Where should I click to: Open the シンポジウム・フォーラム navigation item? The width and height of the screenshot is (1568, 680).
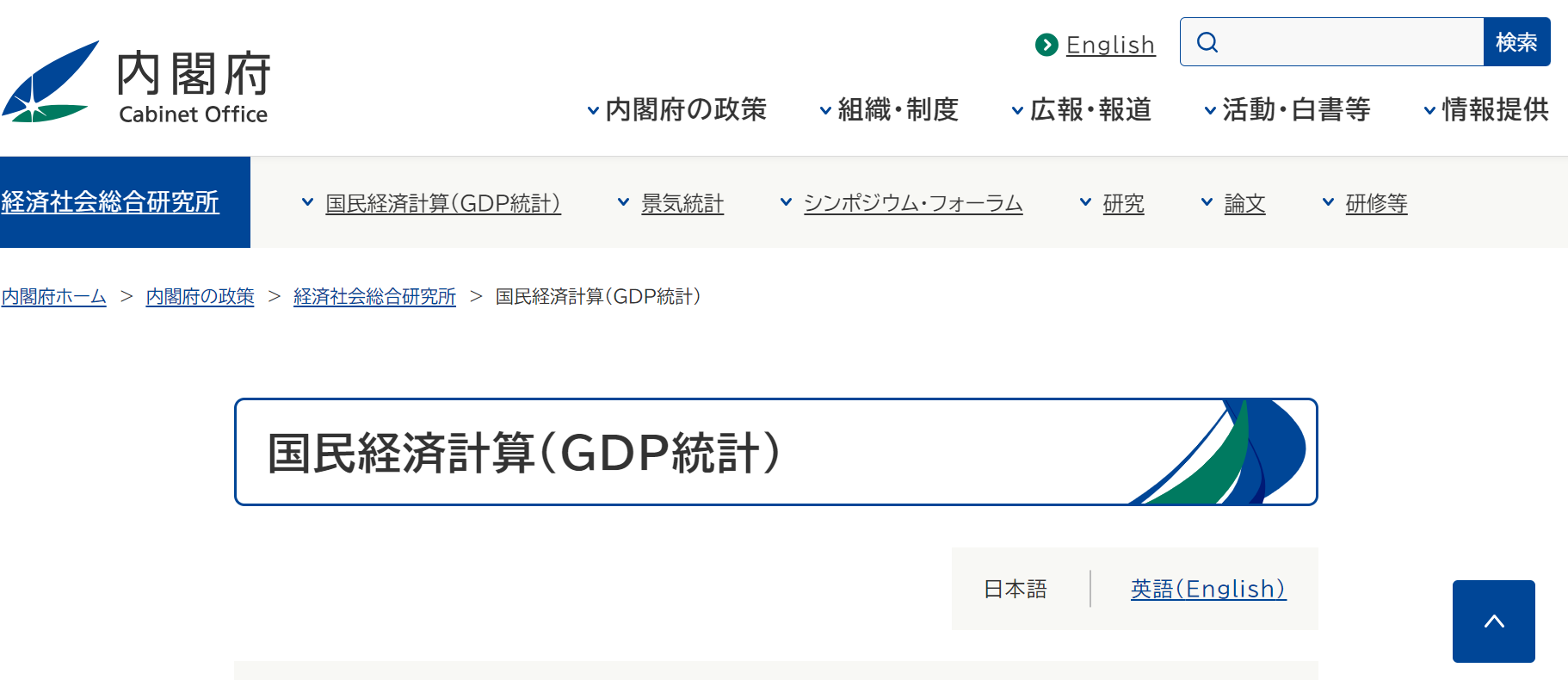click(913, 204)
